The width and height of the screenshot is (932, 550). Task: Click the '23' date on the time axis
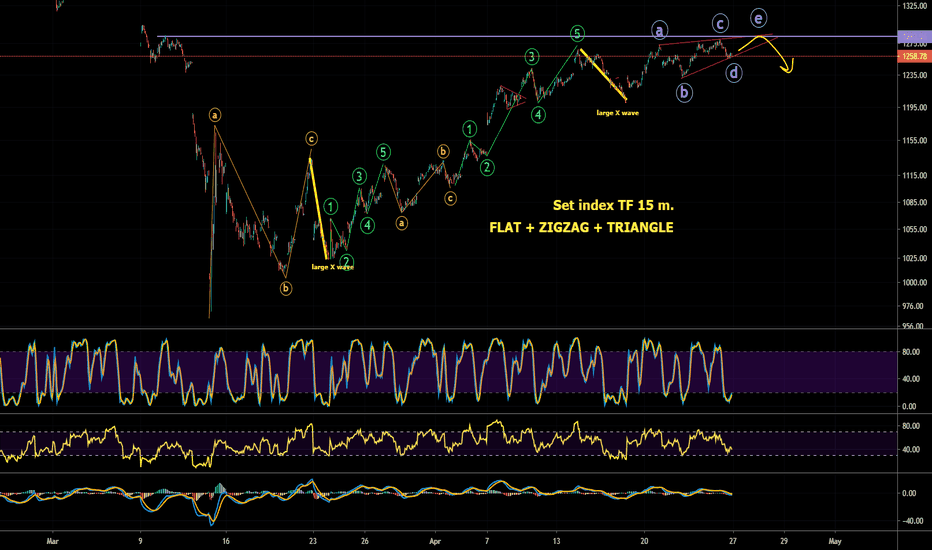tap(313, 541)
